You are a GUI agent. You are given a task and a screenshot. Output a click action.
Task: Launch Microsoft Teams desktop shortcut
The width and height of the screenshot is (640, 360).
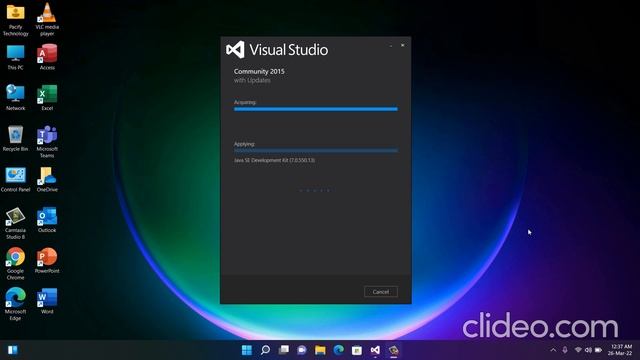(x=47, y=142)
